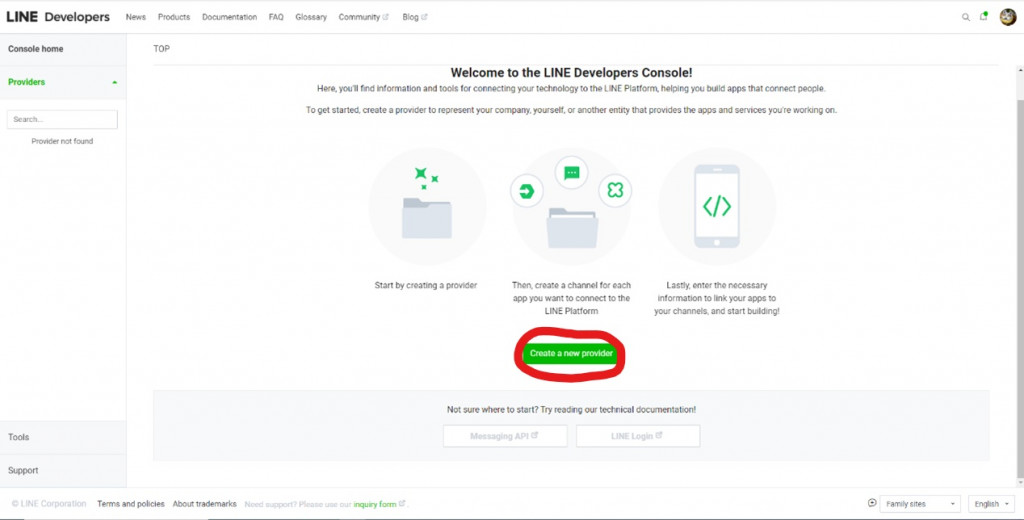Open the user profile avatar
This screenshot has height=520, width=1024.
point(1008,18)
